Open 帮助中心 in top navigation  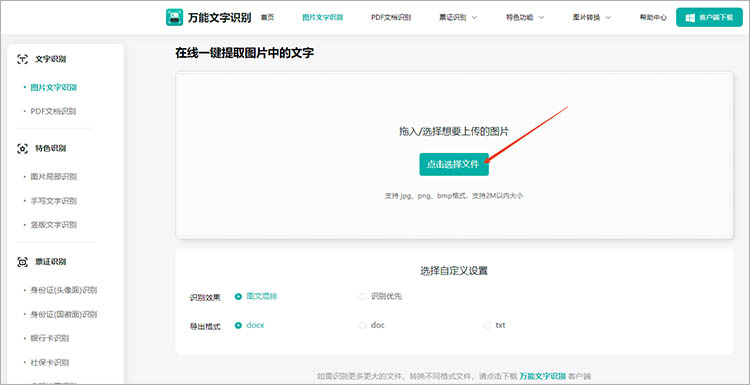point(653,17)
